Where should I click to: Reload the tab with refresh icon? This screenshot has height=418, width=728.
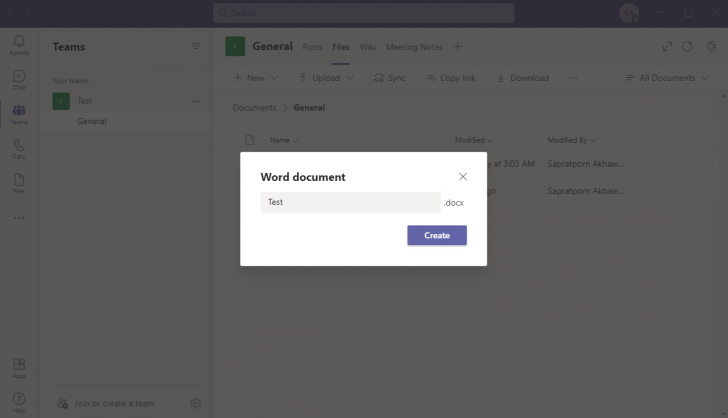pos(687,46)
